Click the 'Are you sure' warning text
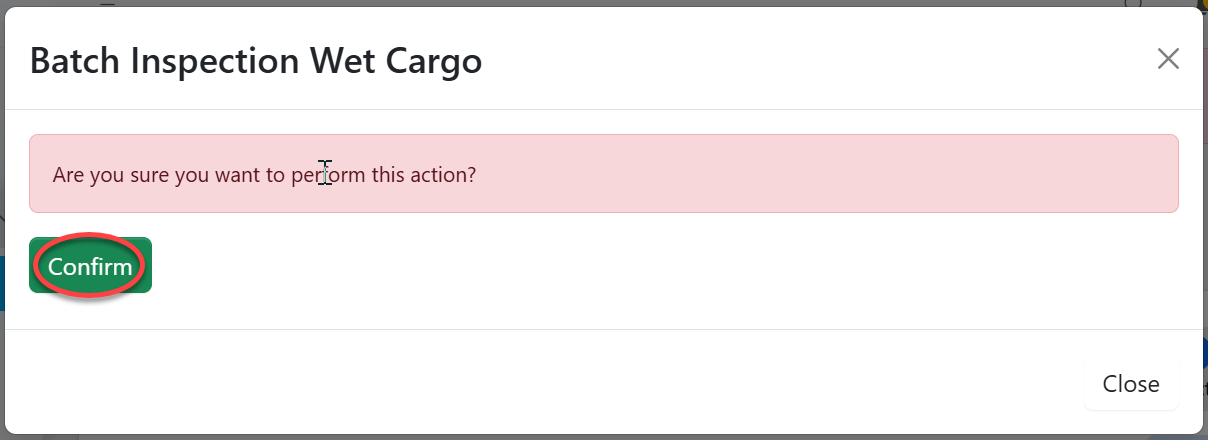This screenshot has height=440, width=1208. (264, 175)
